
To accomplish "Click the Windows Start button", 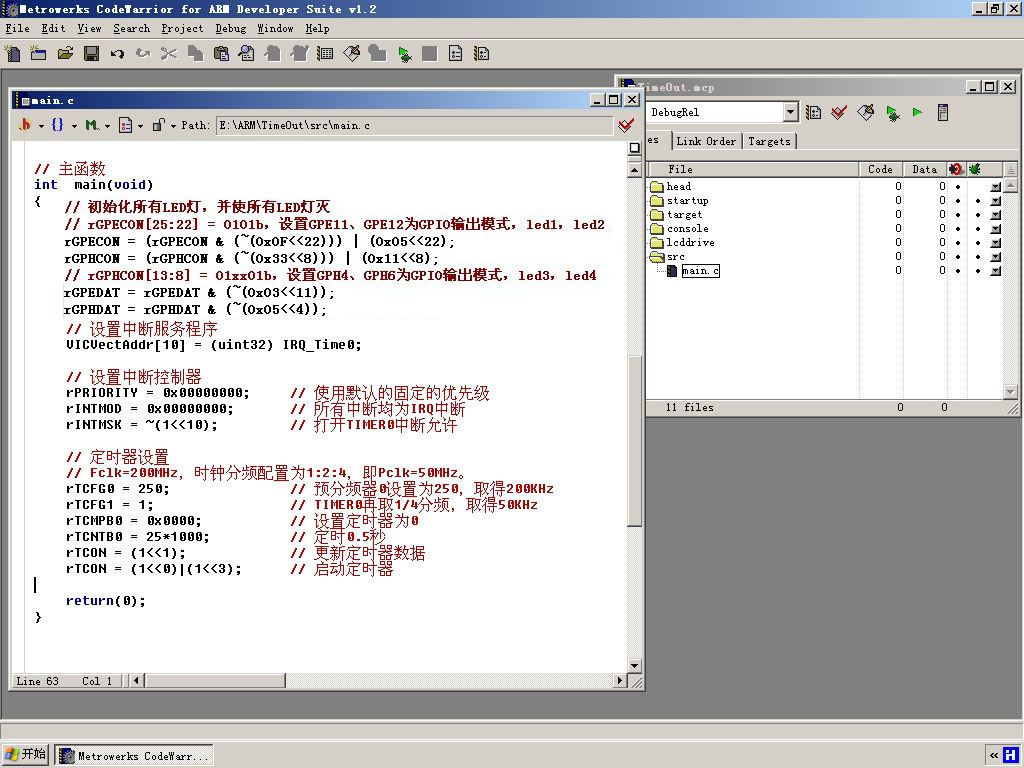I will [x=25, y=754].
